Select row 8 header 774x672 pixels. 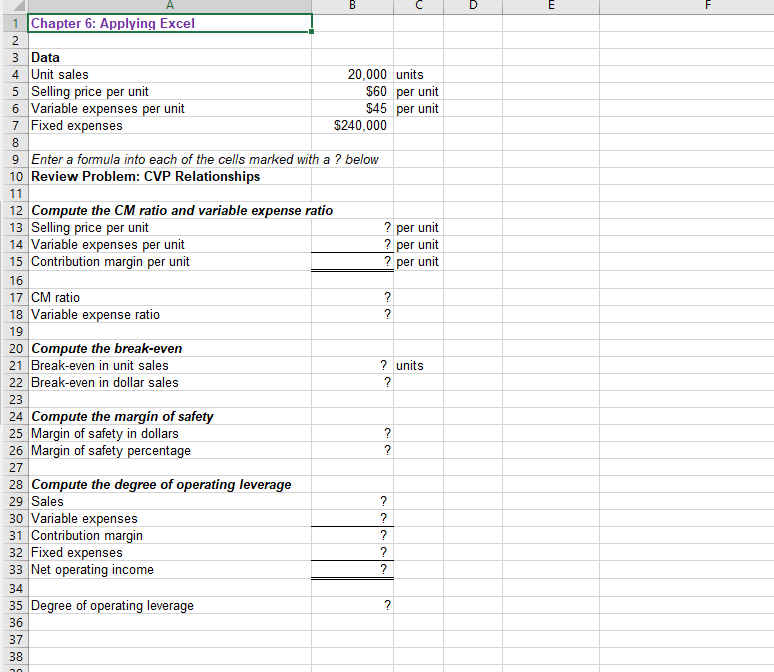[15, 142]
